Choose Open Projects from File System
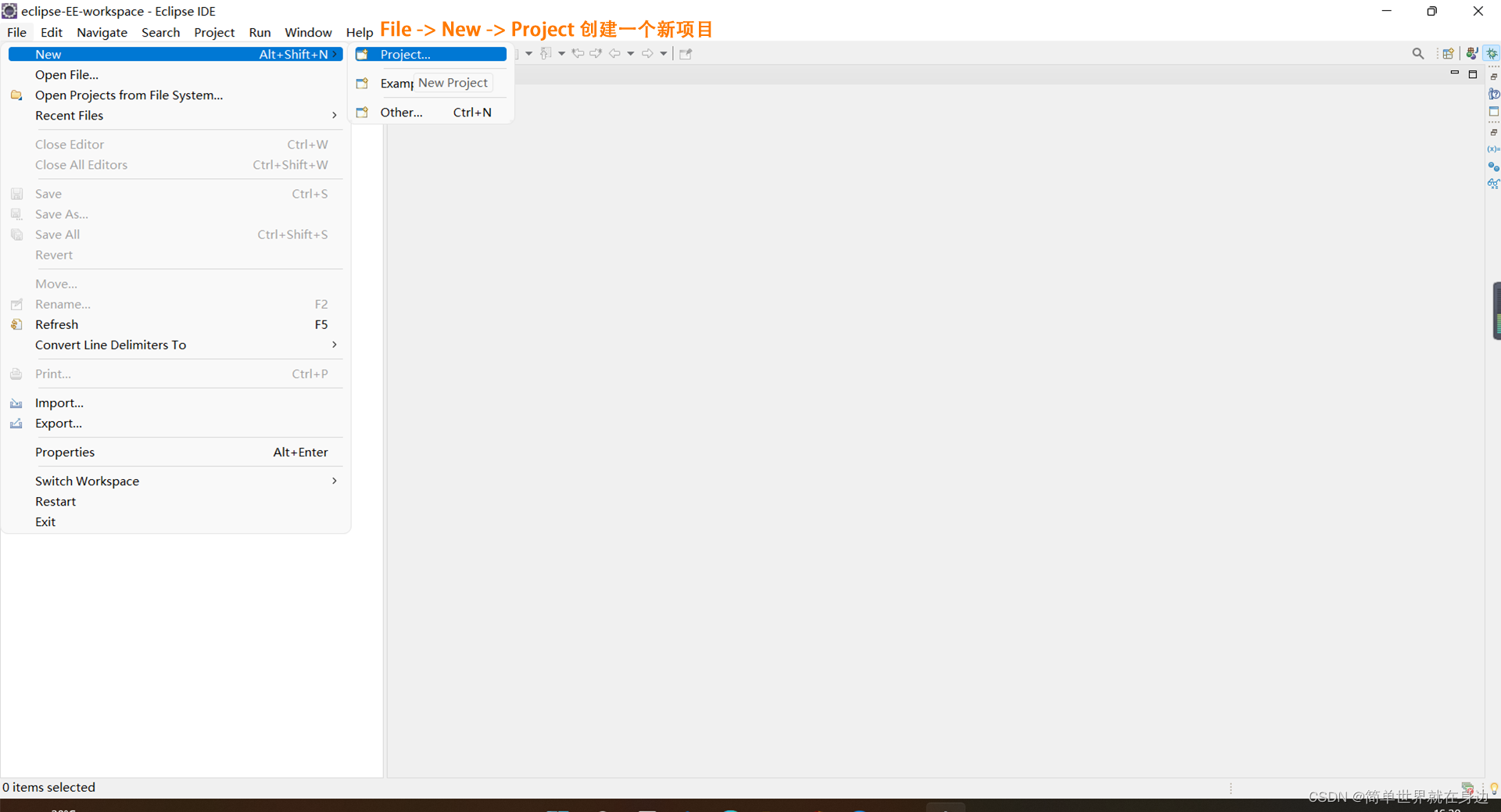 point(129,95)
